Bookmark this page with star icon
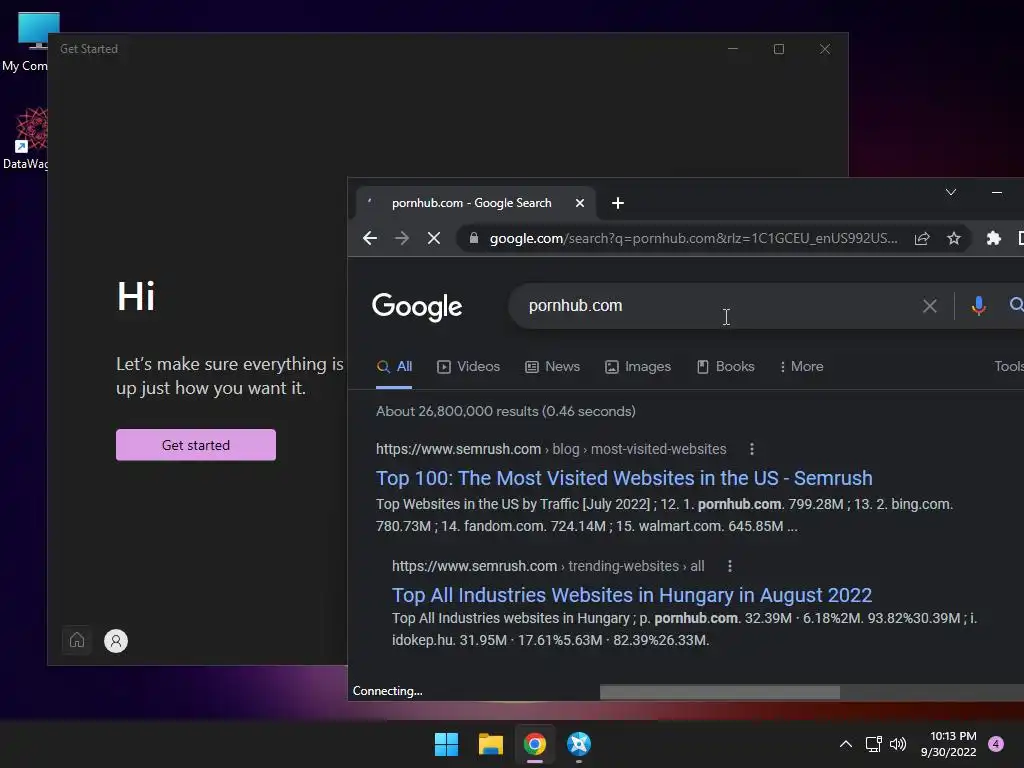Viewport: 1024px width, 768px height. pos(953,238)
